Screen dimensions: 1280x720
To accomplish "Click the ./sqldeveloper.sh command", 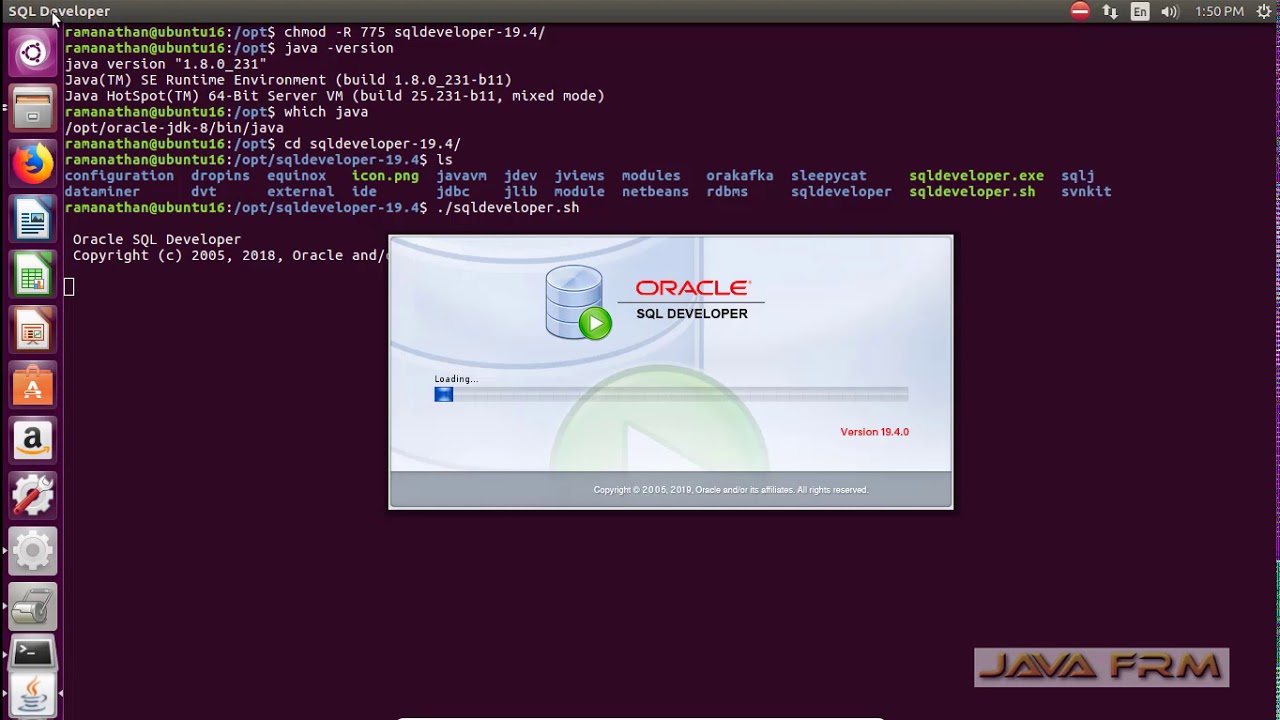I will pyautogui.click(x=507, y=208).
